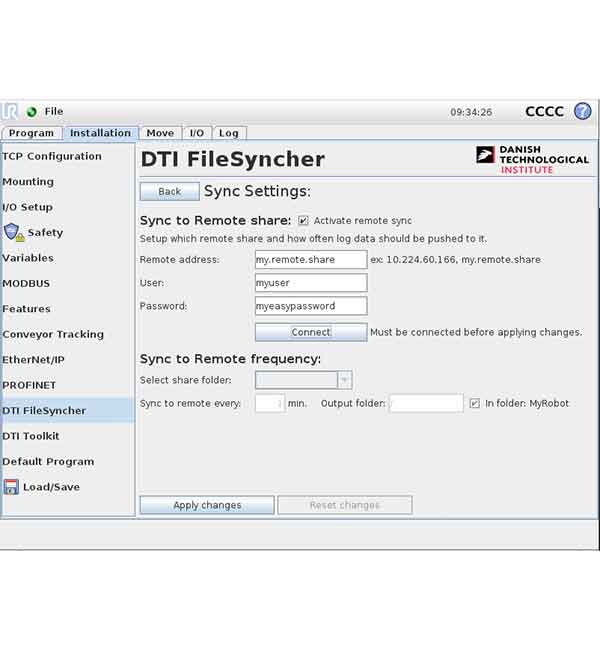Click the example address hint text

click(455, 260)
